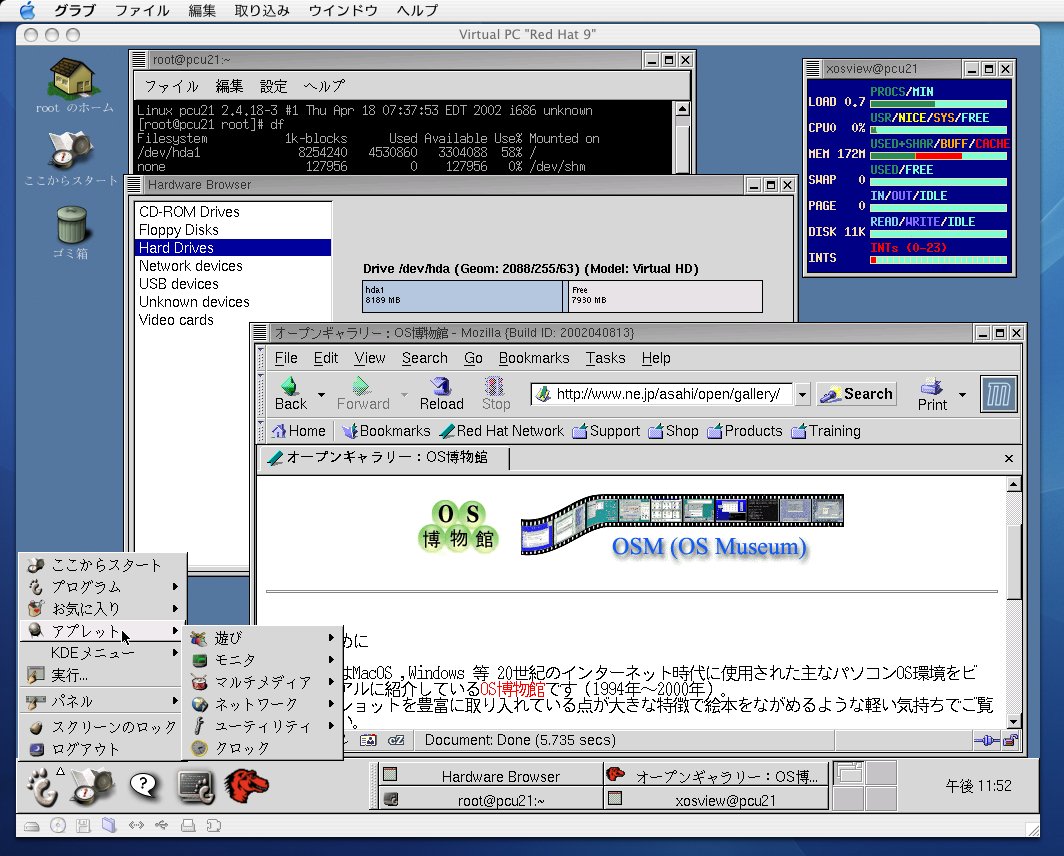The height and width of the screenshot is (856, 1064).
Task: Open the Home bookmark in Mozilla
Action: tap(299, 431)
